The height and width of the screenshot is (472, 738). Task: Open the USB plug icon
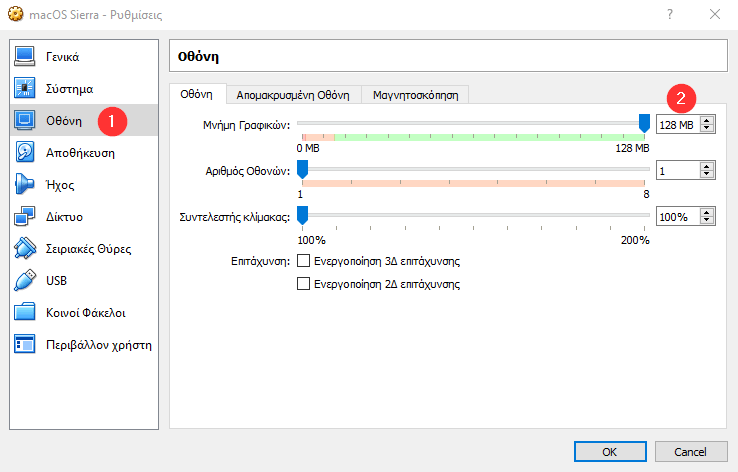[24, 280]
